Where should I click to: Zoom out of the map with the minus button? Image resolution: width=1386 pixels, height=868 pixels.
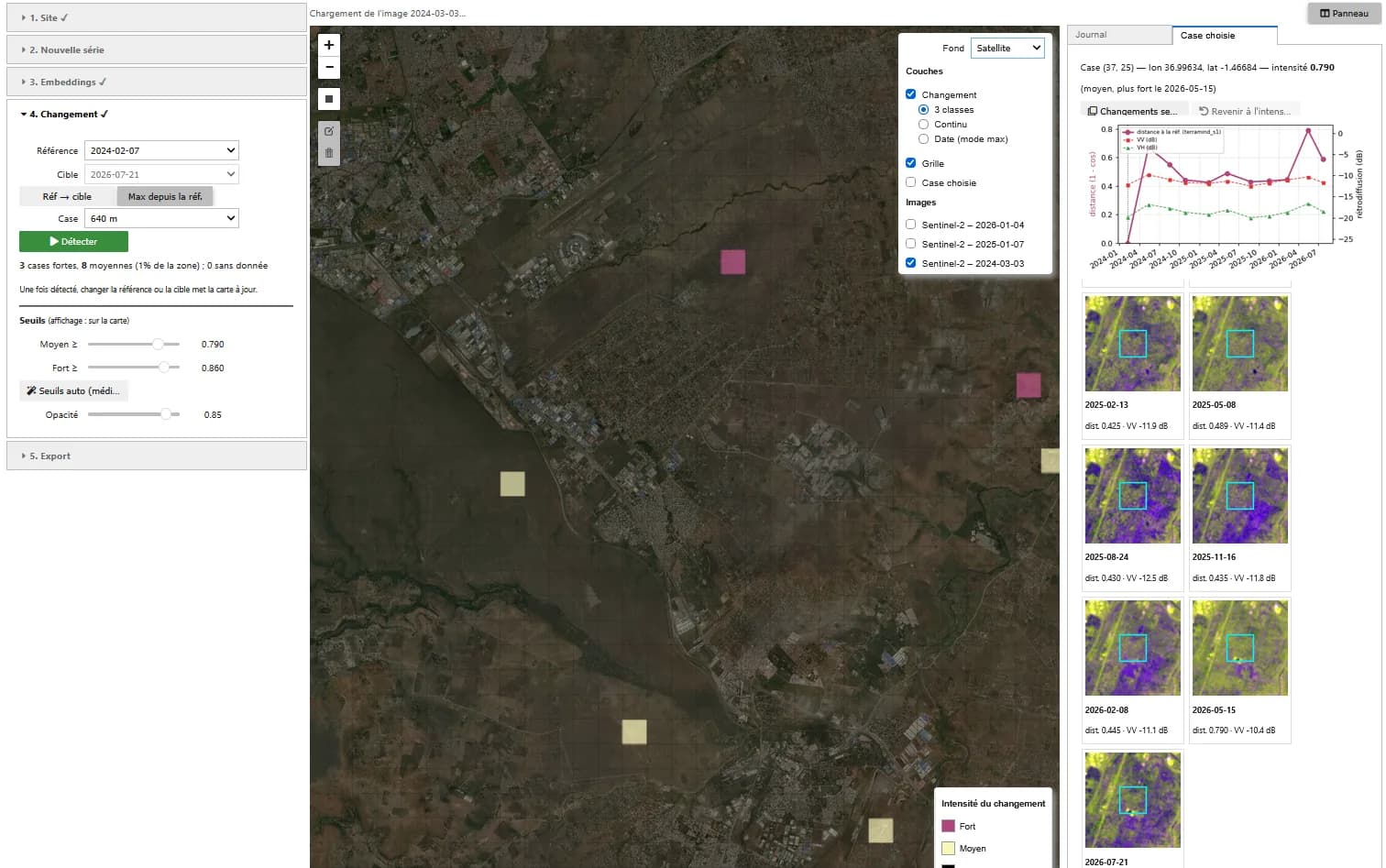pyautogui.click(x=329, y=67)
